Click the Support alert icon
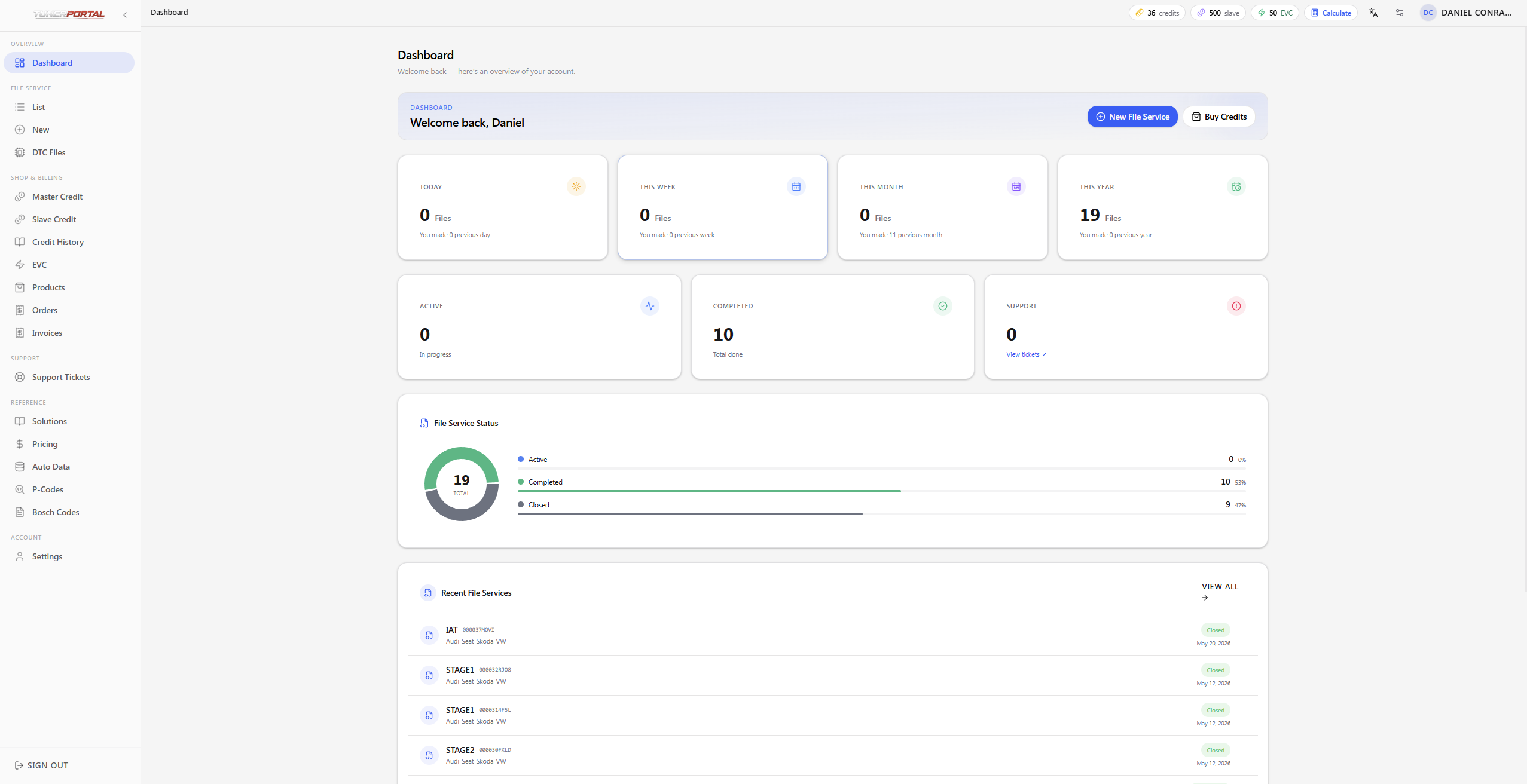The image size is (1527, 784). pos(1236,306)
